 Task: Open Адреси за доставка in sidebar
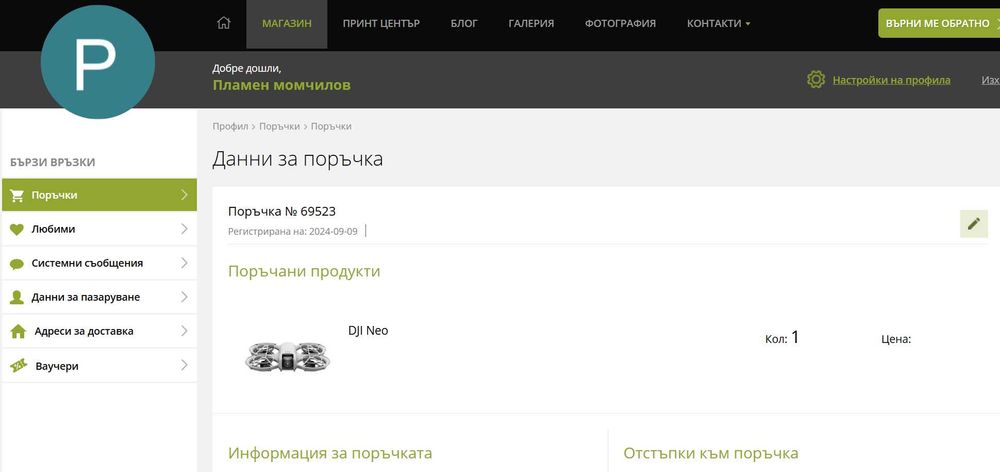pos(99,331)
